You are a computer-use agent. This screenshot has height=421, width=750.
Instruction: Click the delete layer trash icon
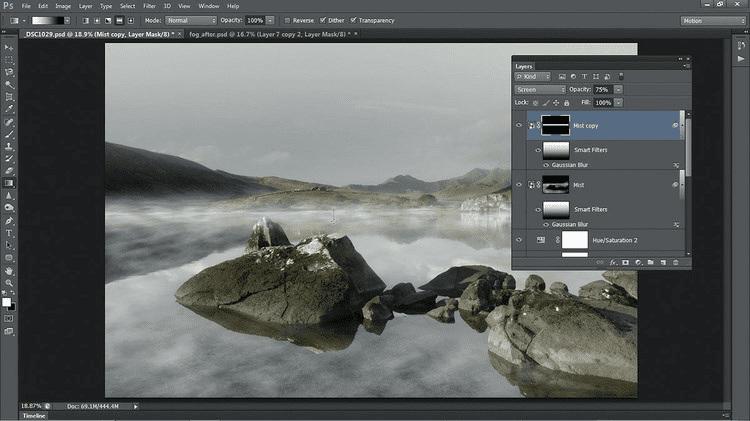676,262
